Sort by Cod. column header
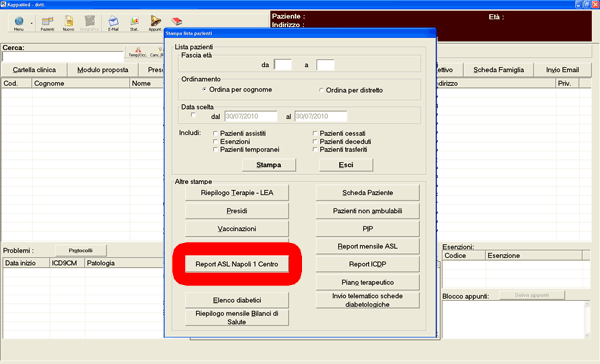The width and height of the screenshot is (600, 364). (x=16, y=83)
